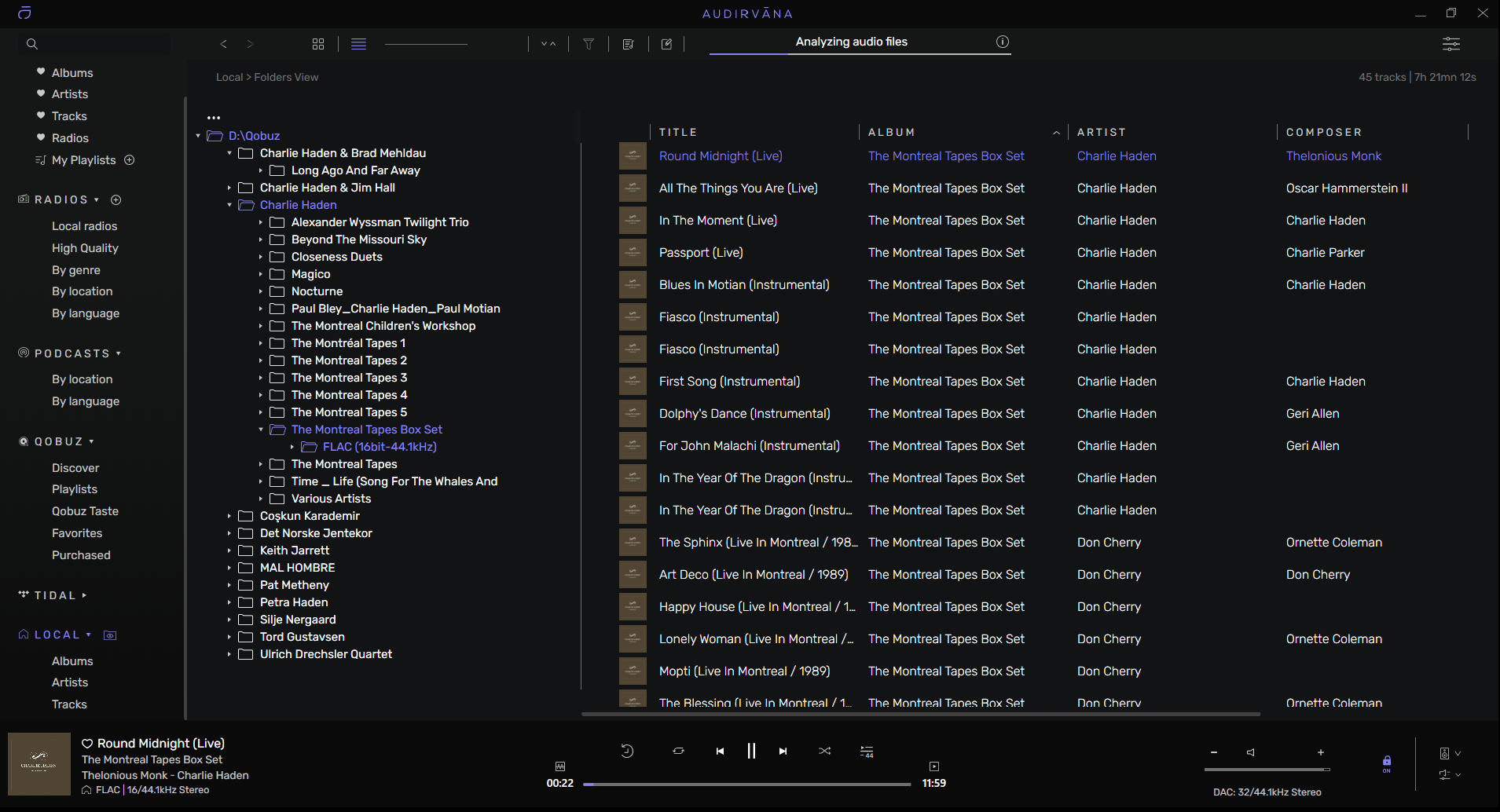Open the play queue icon

867,752
